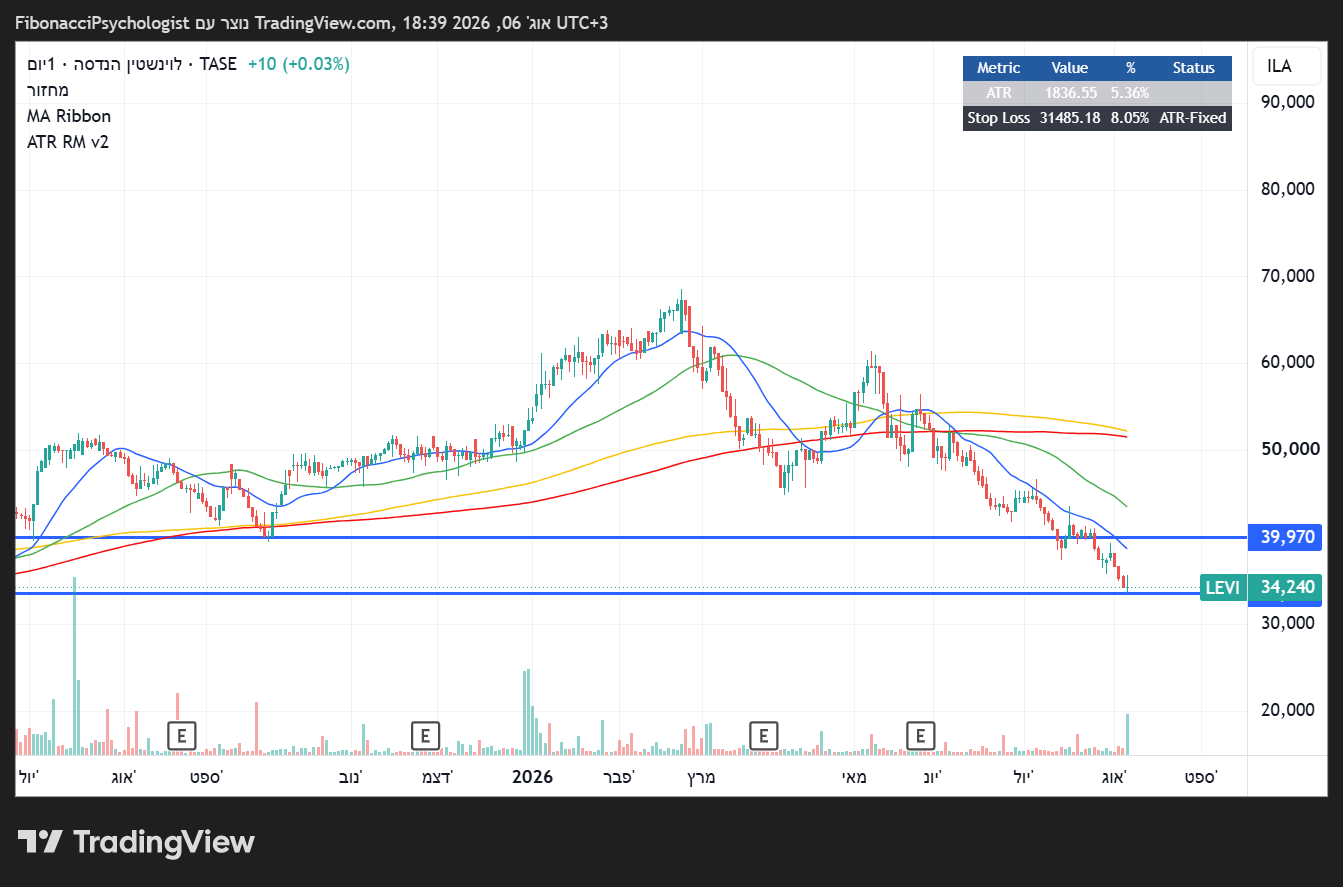Click the 8.05% stop loss percentage

coord(1130,118)
